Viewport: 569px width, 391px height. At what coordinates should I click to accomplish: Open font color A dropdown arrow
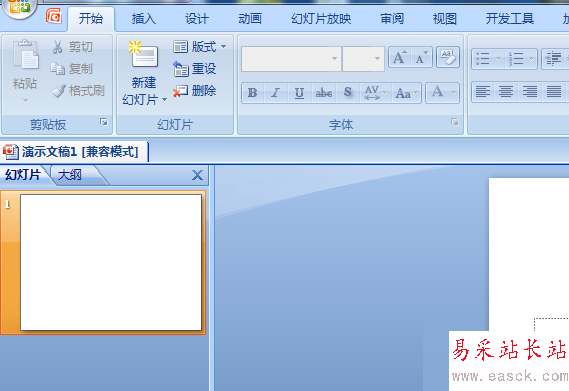pos(454,93)
